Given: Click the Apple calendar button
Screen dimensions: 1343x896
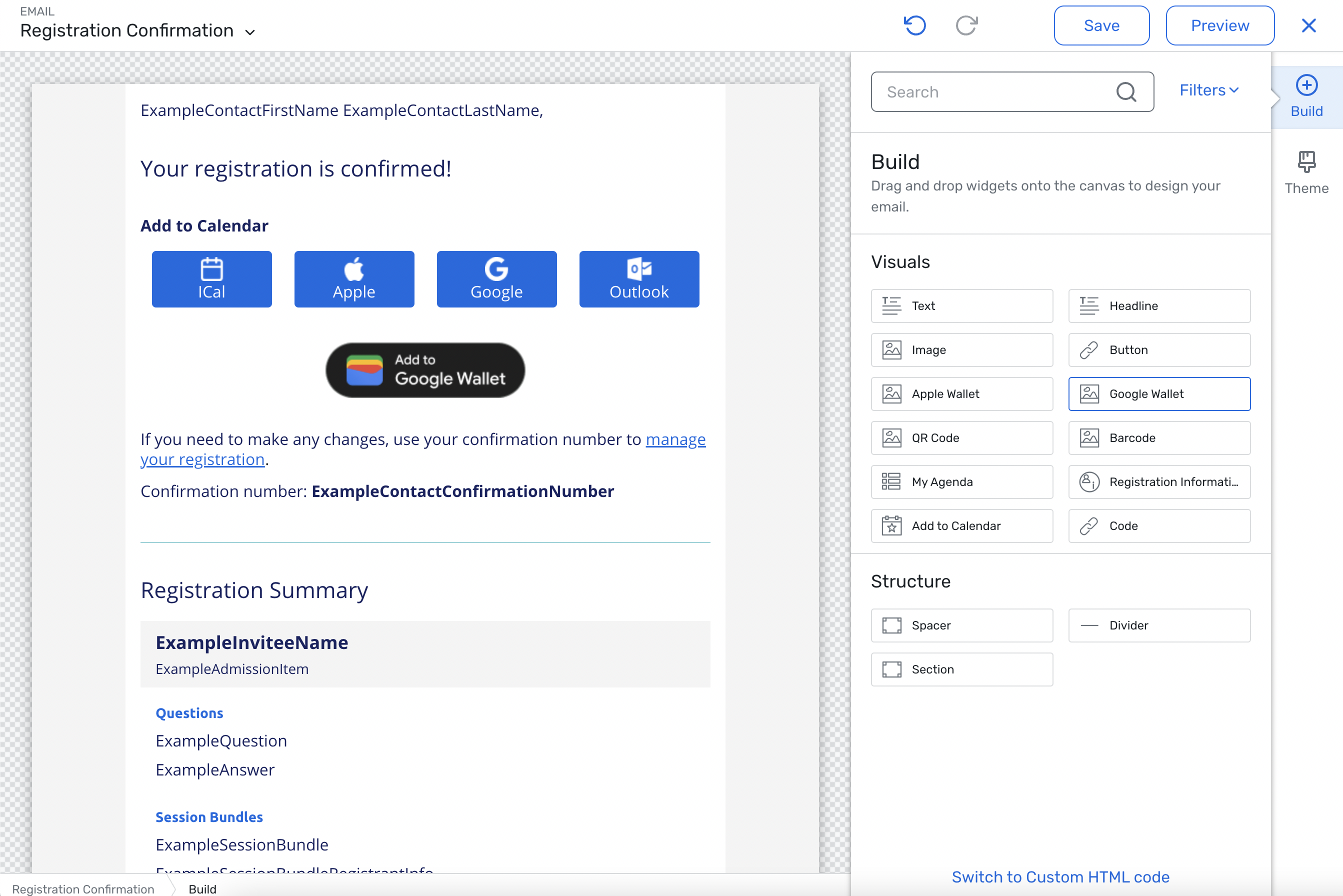Looking at the screenshot, I should point(354,279).
